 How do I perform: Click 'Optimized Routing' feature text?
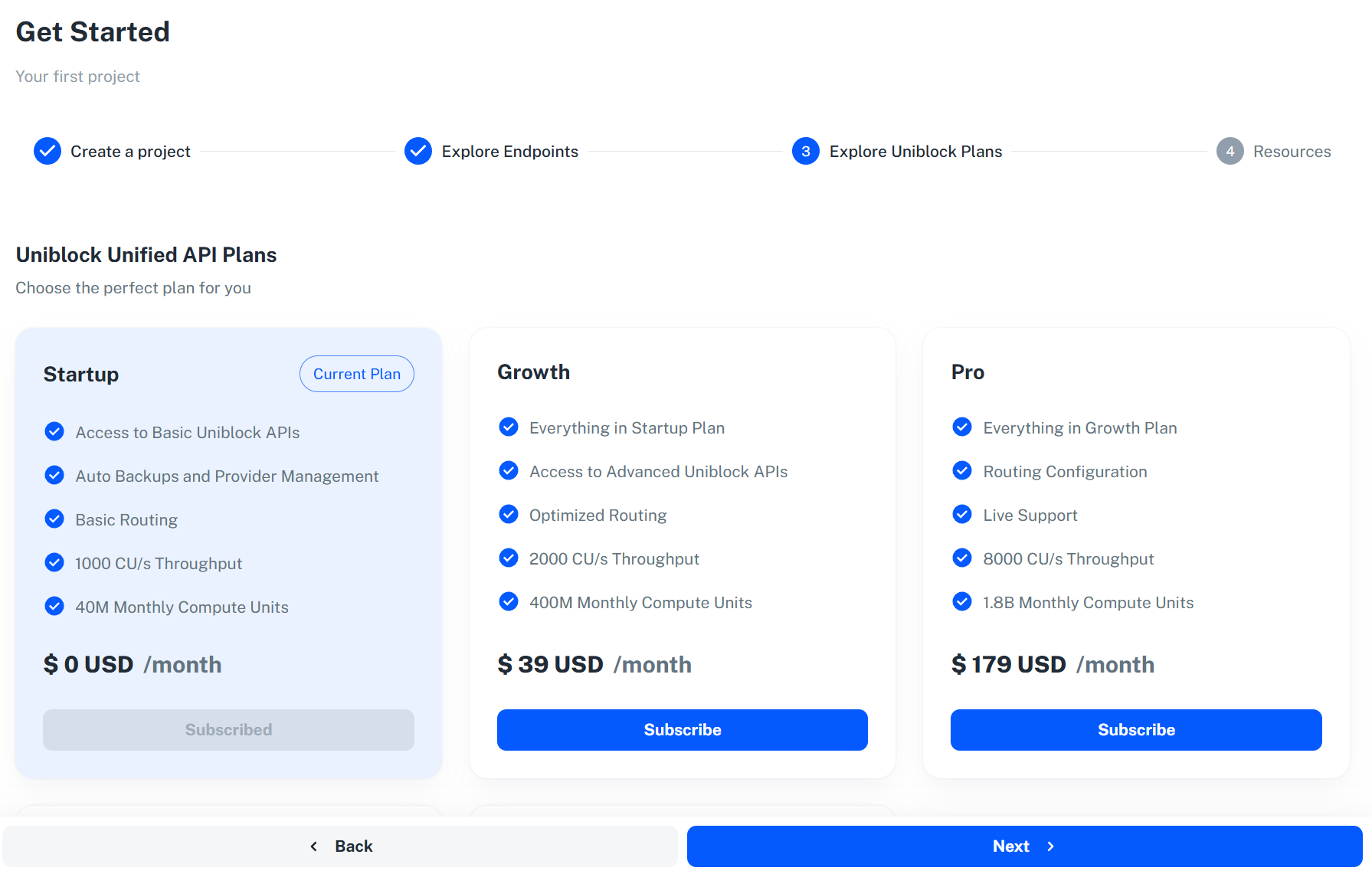pos(598,516)
